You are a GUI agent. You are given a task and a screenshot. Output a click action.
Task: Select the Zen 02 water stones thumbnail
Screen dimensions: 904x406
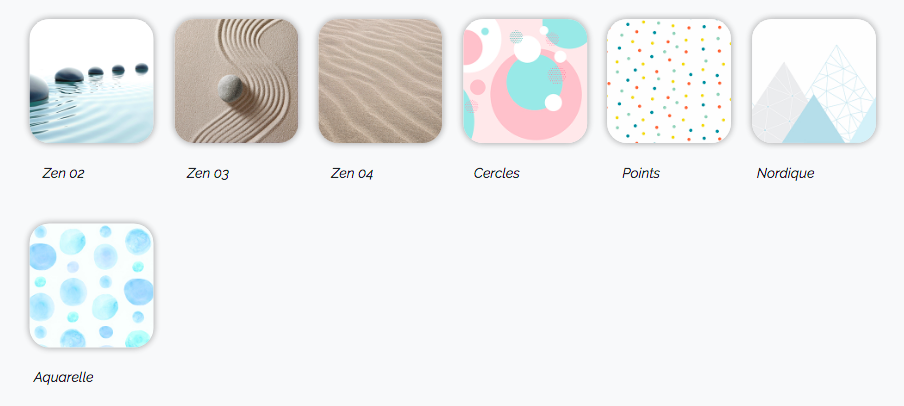[92, 81]
